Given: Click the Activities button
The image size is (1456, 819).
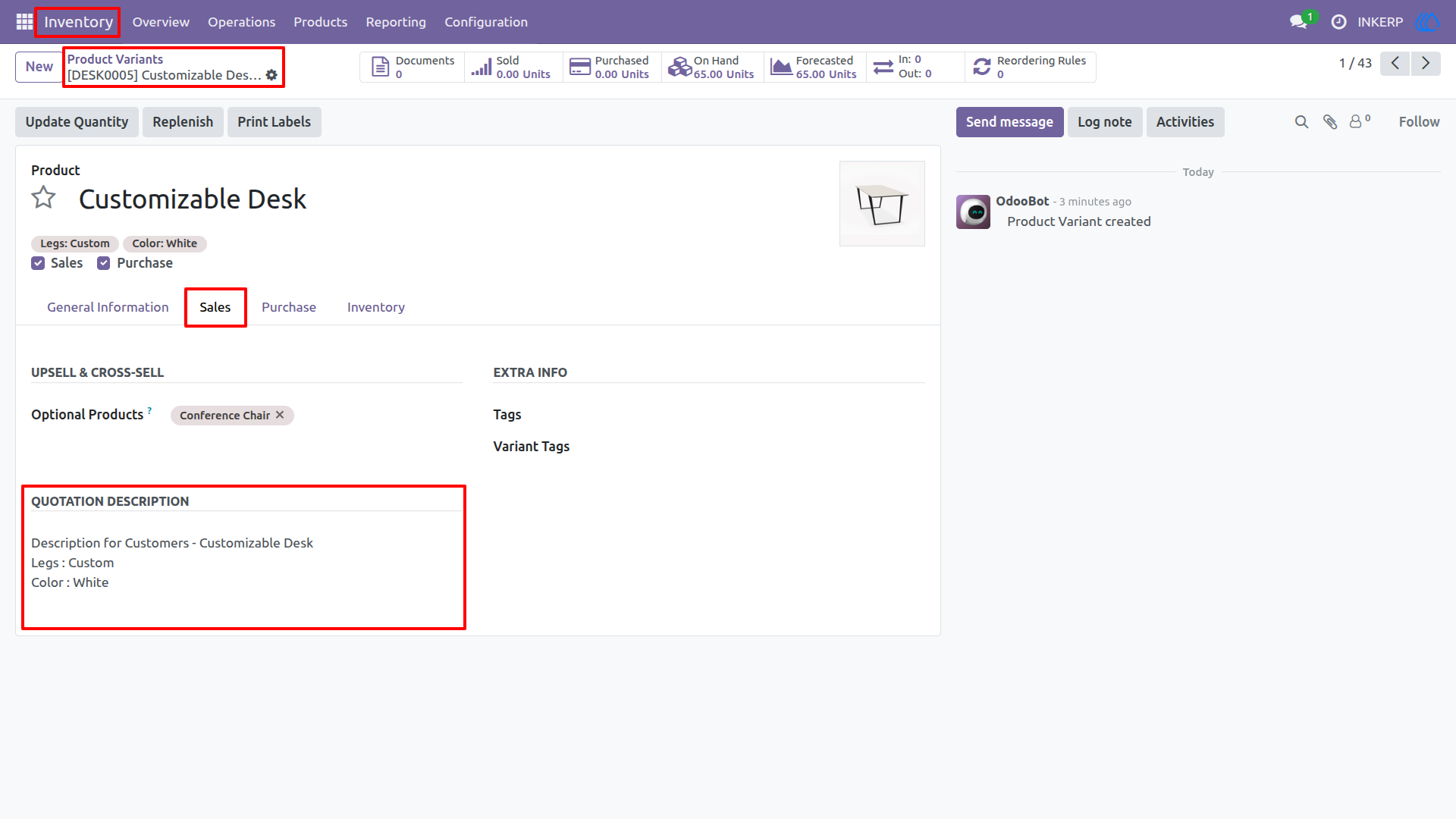Looking at the screenshot, I should [1185, 122].
